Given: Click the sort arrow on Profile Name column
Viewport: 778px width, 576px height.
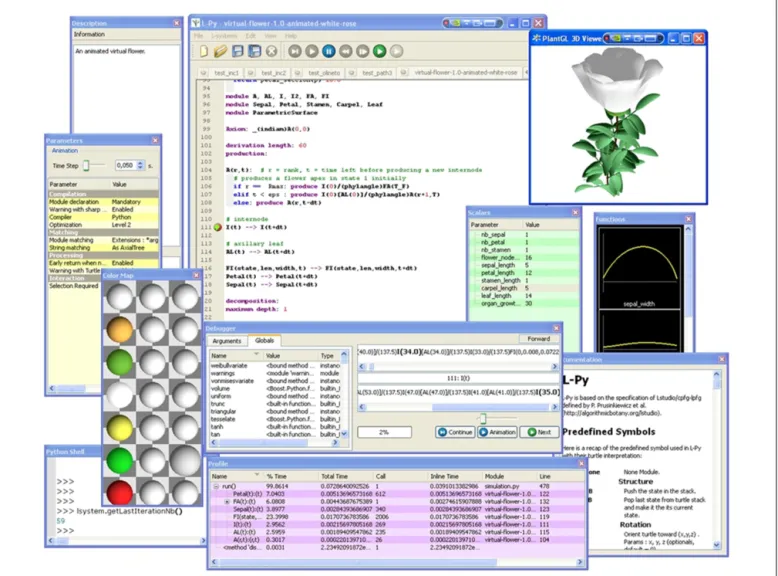Looking at the screenshot, I should [257, 475].
